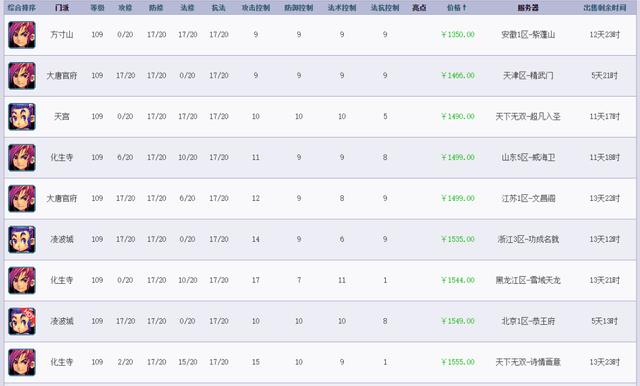Select the 攻击控制 column header

click(256, 8)
